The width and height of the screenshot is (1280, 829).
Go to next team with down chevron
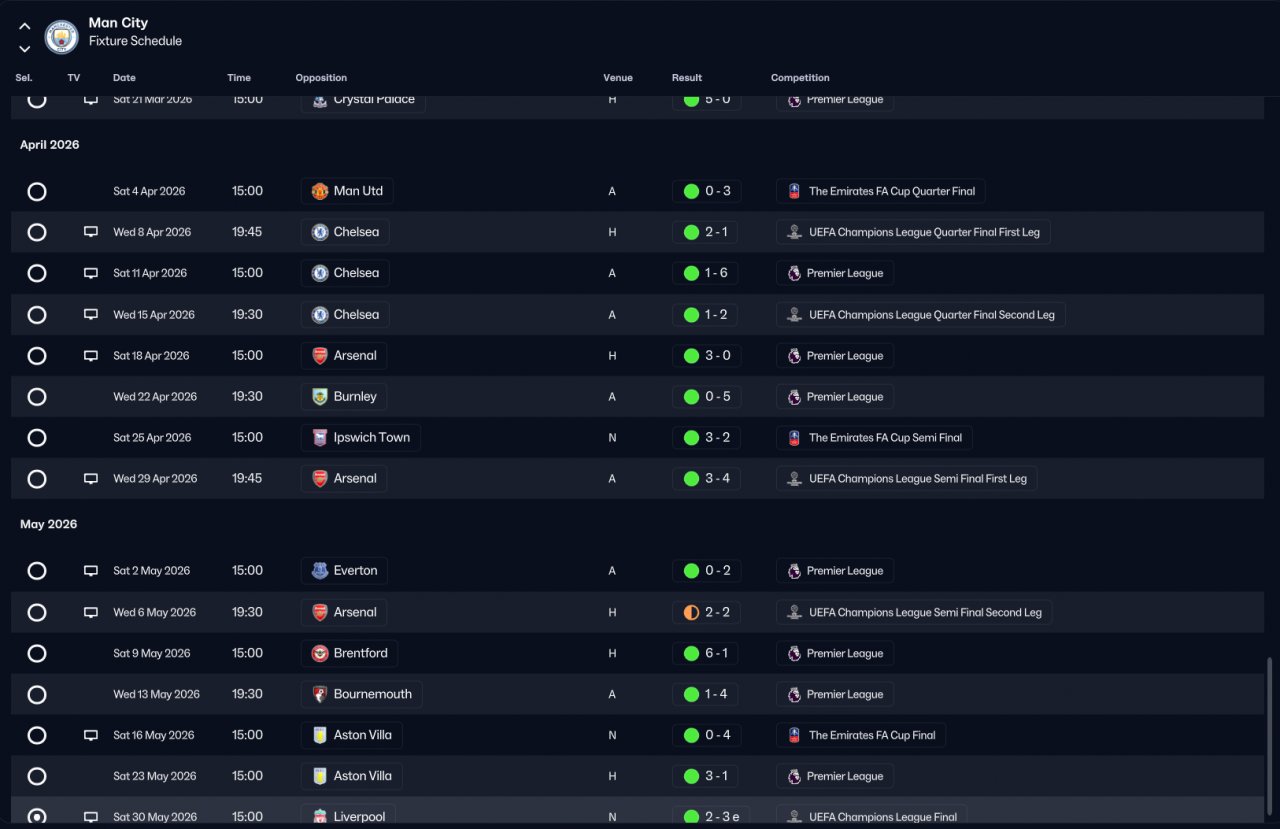[25, 48]
